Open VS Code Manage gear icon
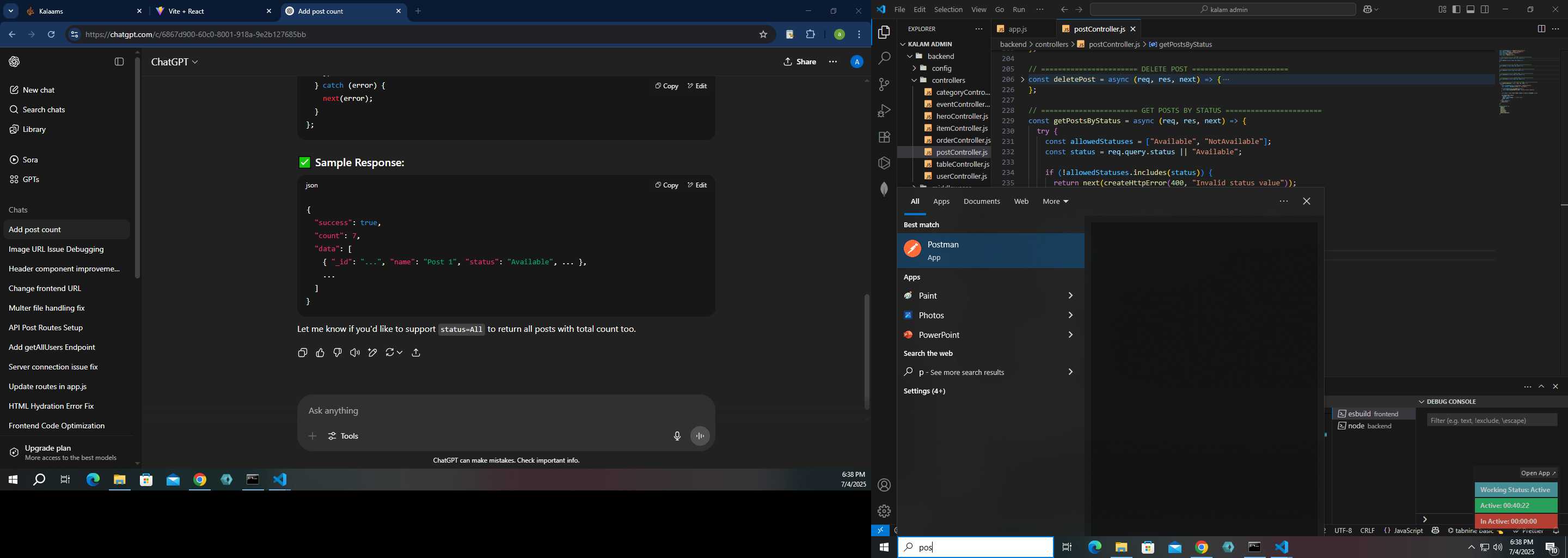This screenshot has width=1568, height=558. coord(884,511)
